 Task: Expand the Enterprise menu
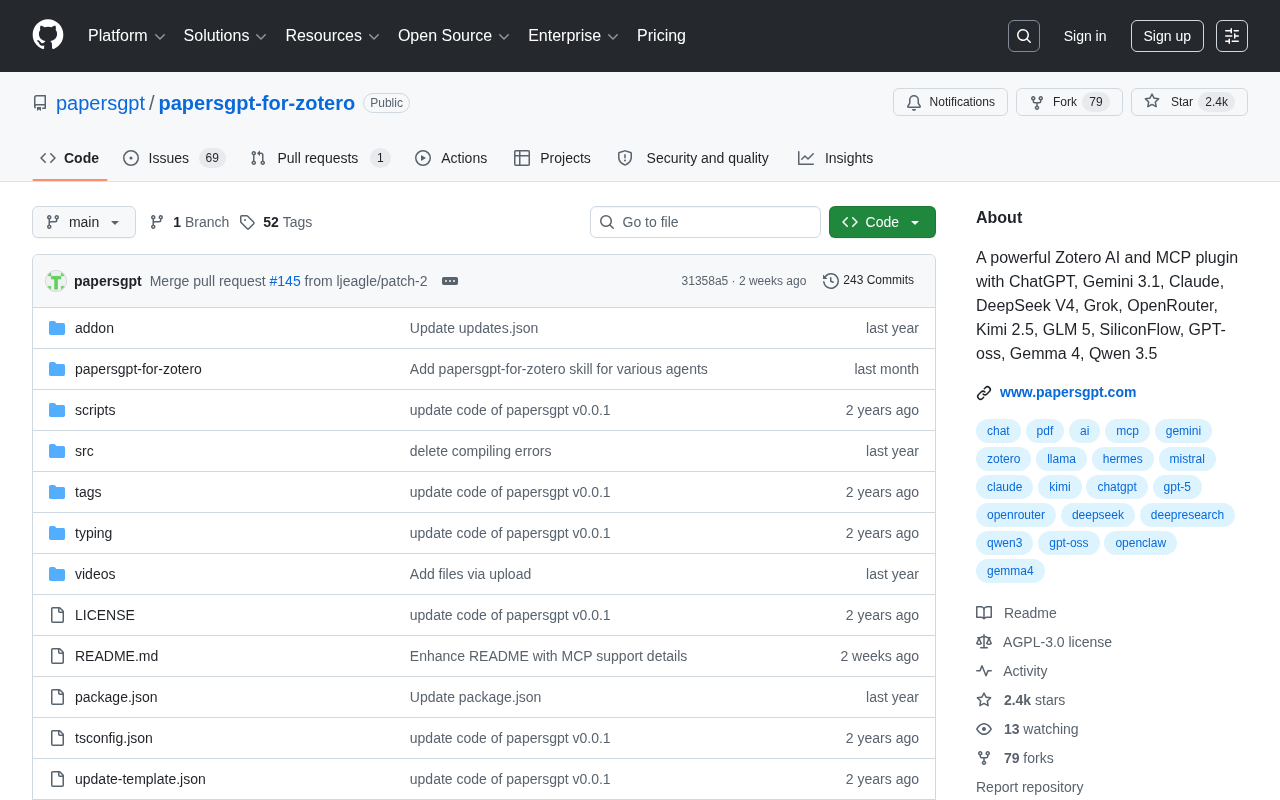(573, 36)
